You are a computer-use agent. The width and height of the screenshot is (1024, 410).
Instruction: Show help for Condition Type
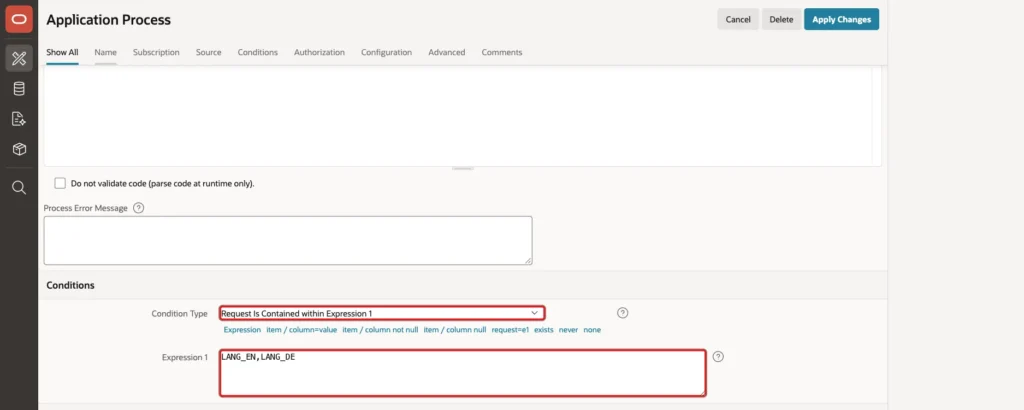(622, 313)
